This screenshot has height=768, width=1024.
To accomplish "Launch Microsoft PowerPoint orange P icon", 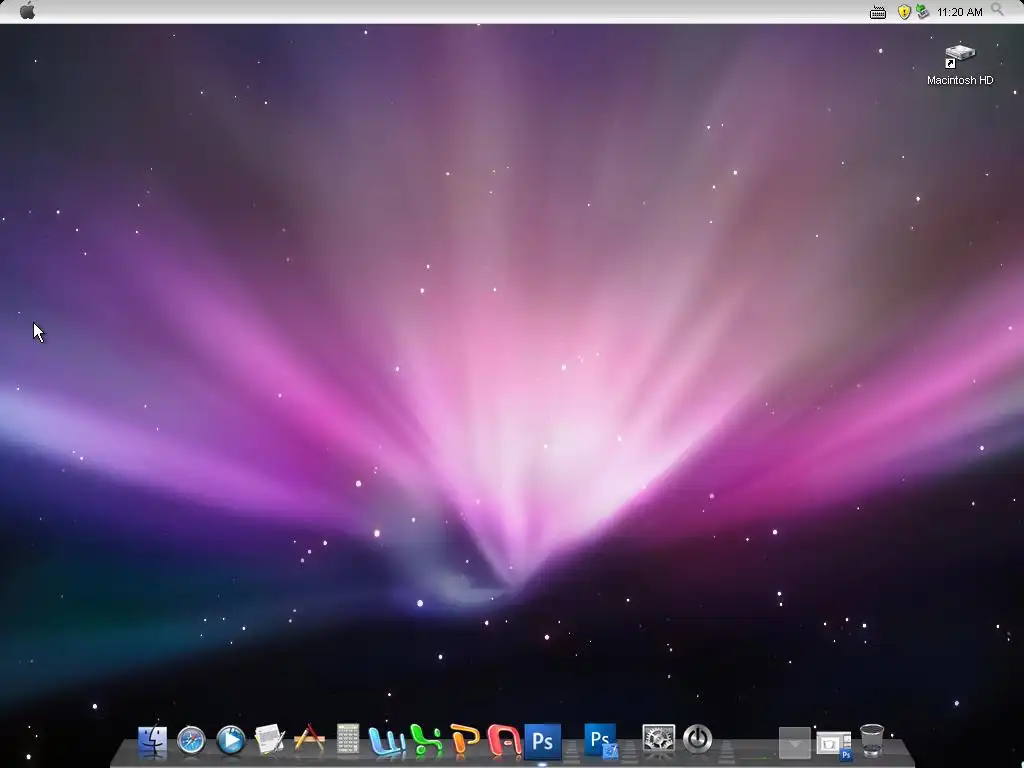I will click(x=465, y=740).
